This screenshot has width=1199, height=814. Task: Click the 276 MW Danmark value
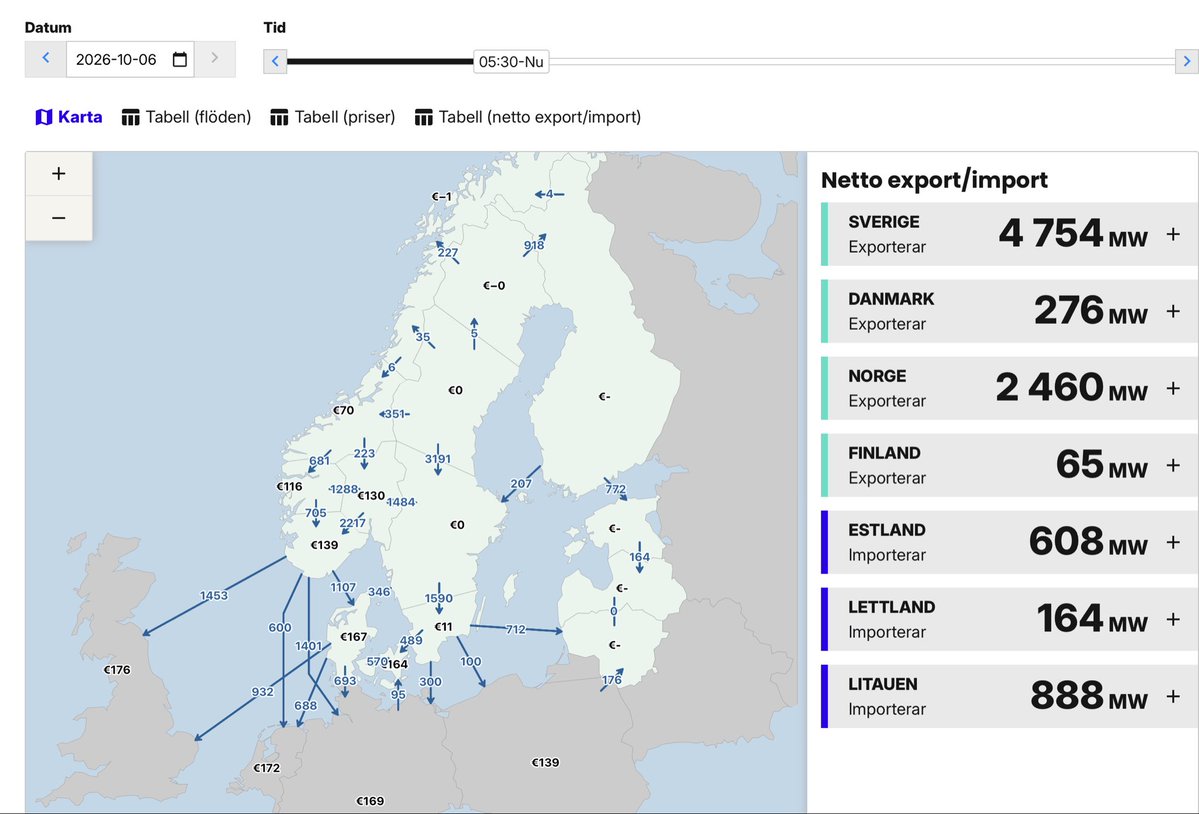1090,311
